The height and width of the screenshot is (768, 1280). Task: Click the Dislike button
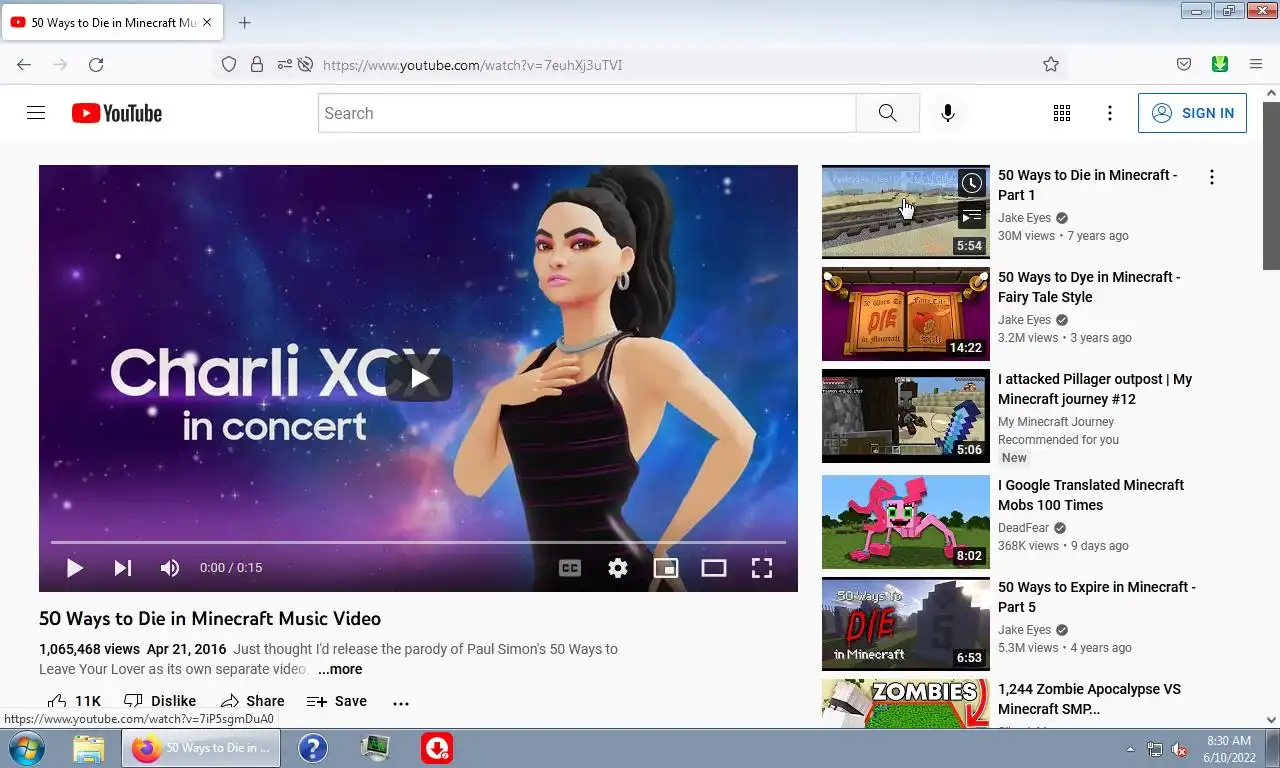pos(160,701)
